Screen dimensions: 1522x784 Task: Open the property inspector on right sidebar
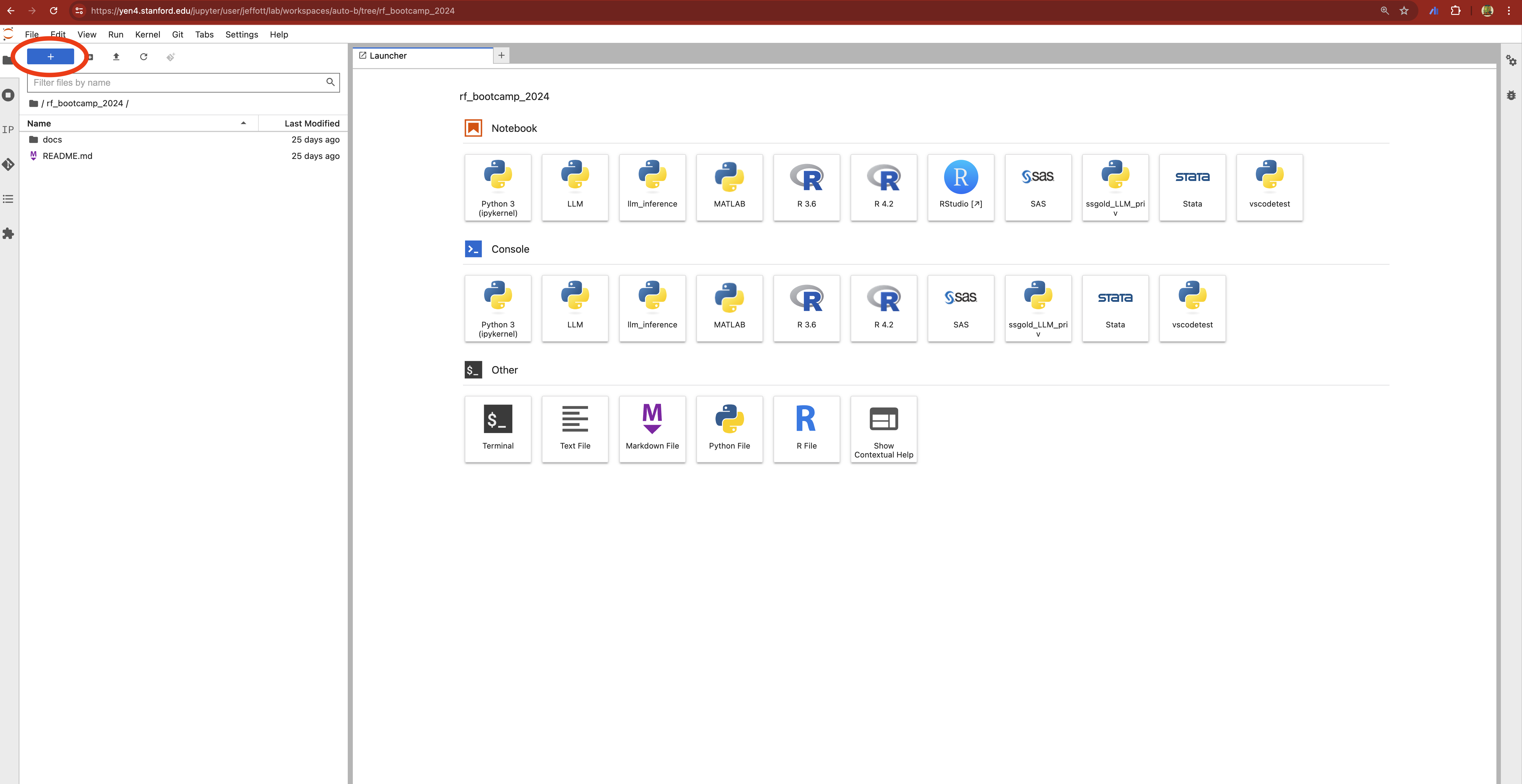click(1511, 60)
